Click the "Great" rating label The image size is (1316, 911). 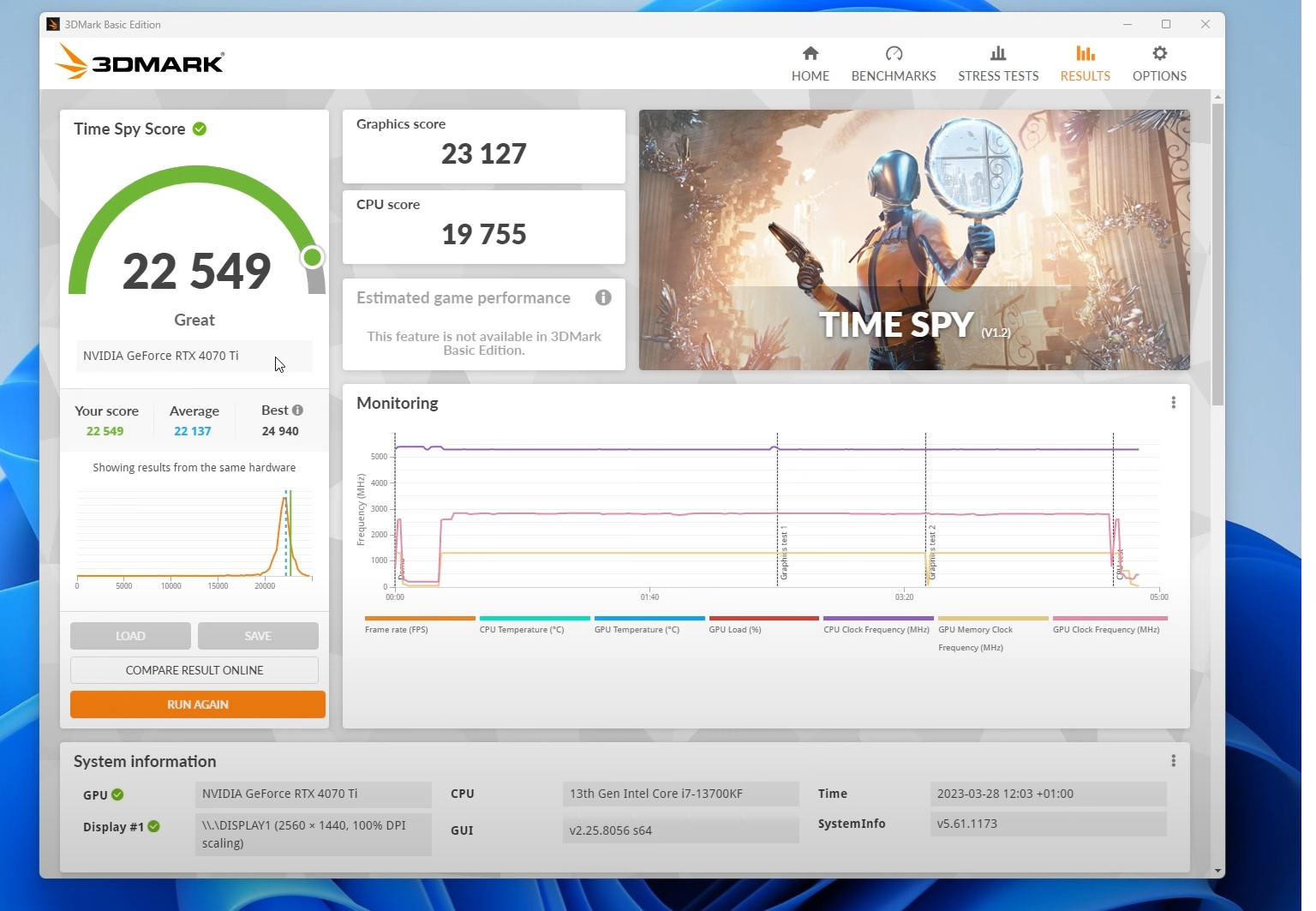194,320
